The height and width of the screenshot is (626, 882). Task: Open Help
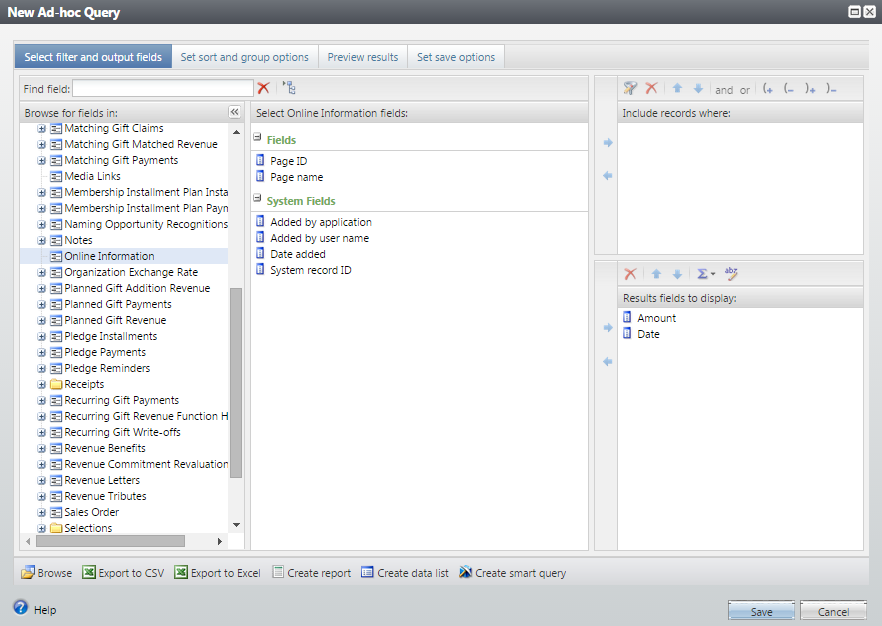pos(35,609)
